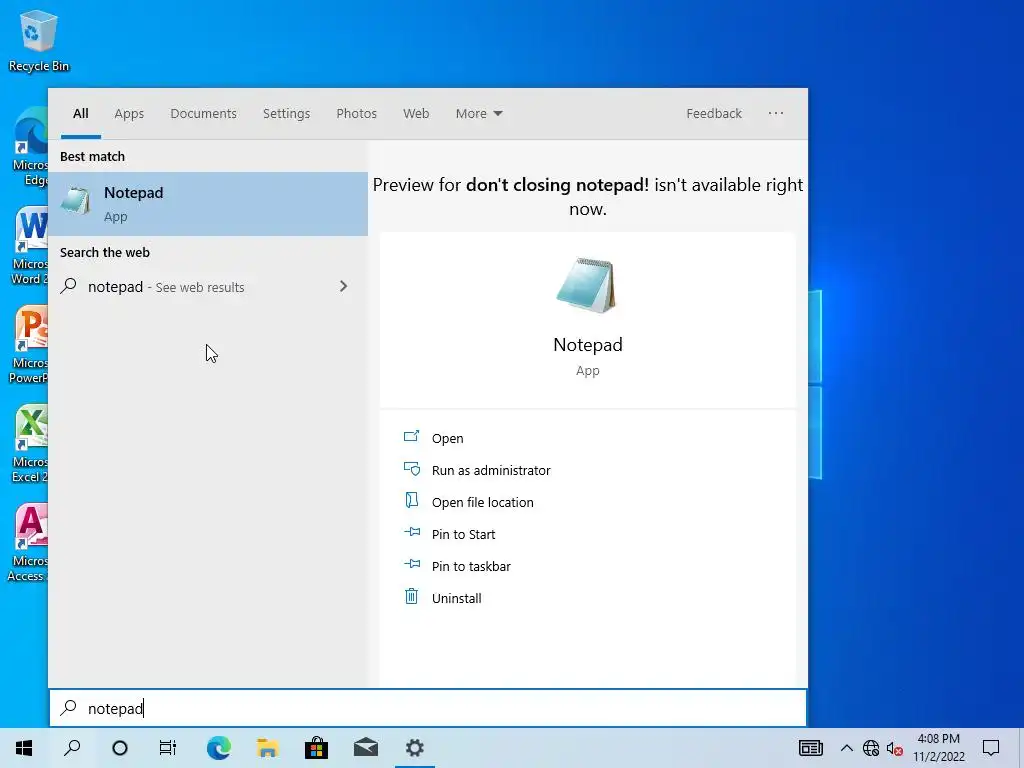The width and height of the screenshot is (1024, 768).
Task: Switch to the Settings search tab
Action: click(287, 114)
